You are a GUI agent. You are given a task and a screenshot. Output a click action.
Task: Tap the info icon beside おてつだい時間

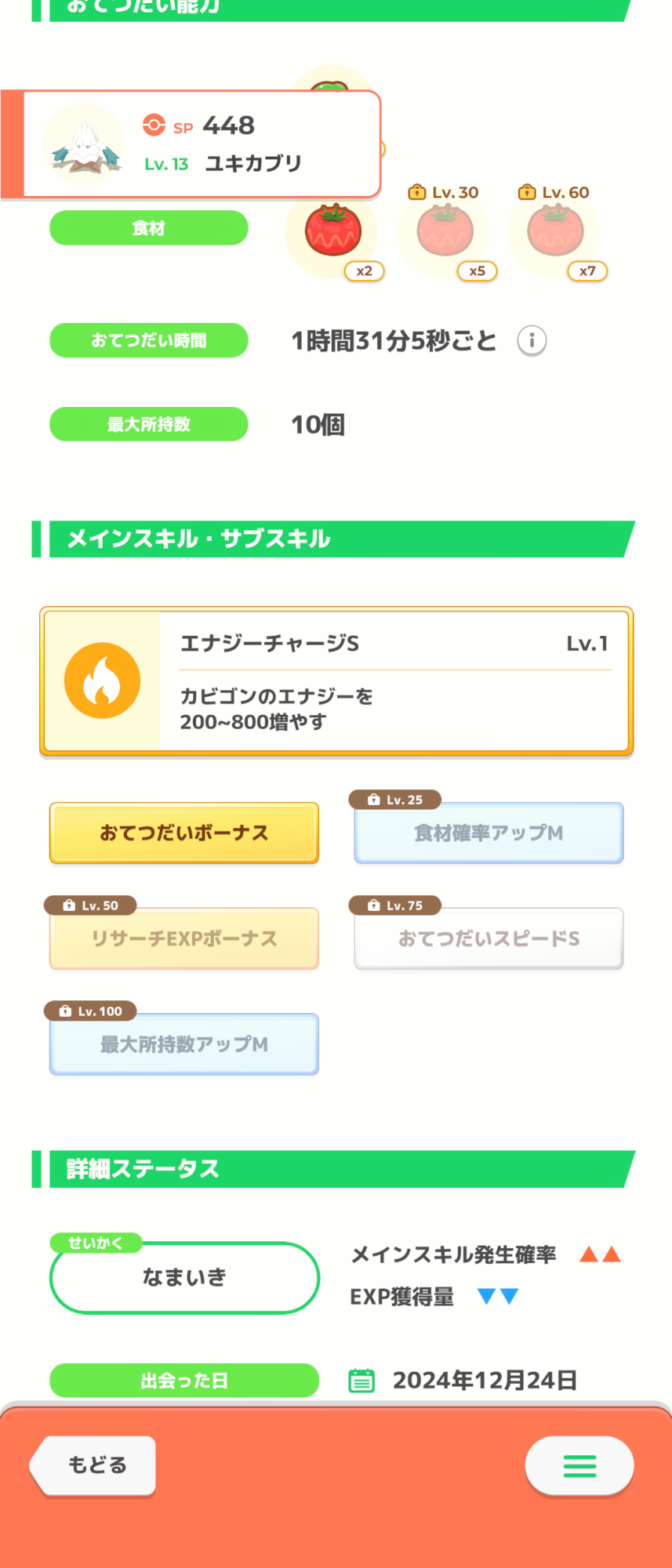coord(532,340)
